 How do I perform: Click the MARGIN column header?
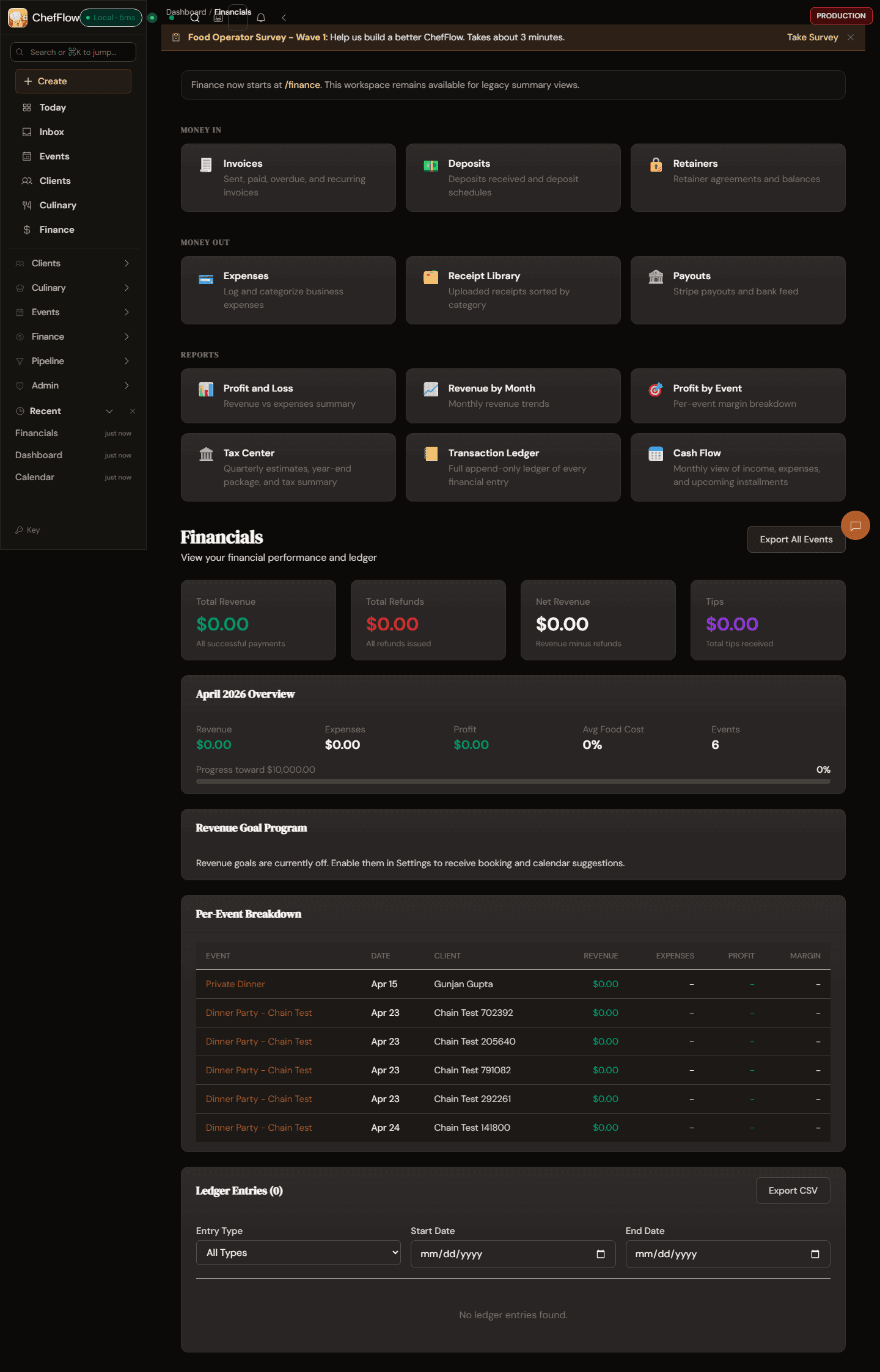pyautogui.click(x=805, y=956)
